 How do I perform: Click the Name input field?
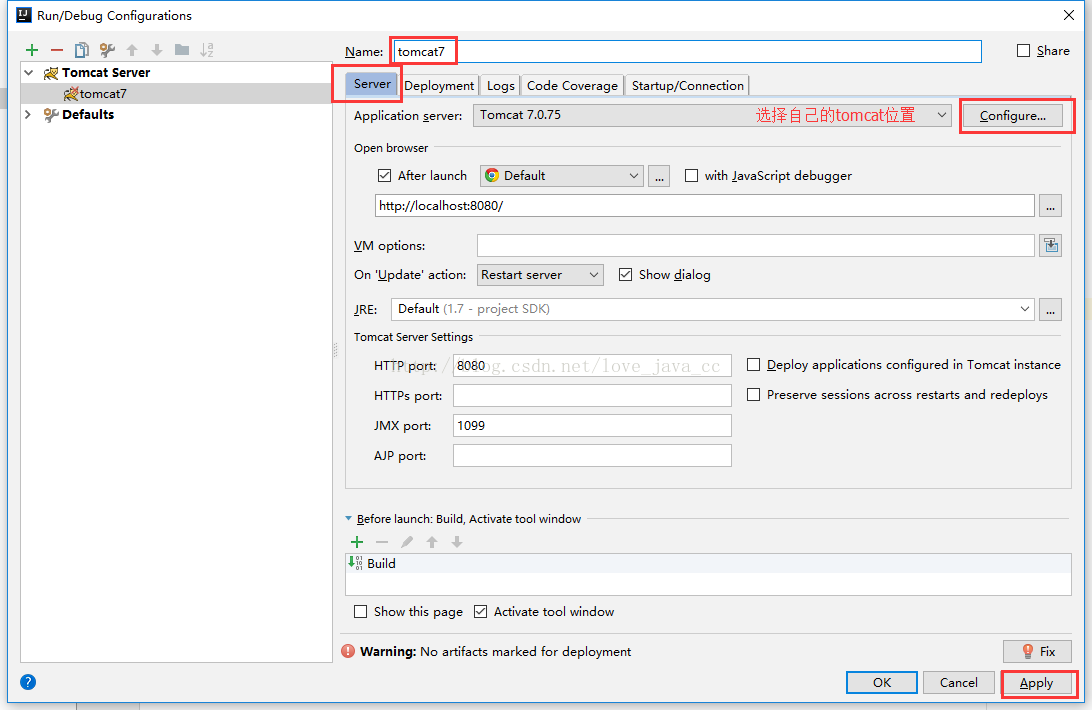tap(687, 51)
